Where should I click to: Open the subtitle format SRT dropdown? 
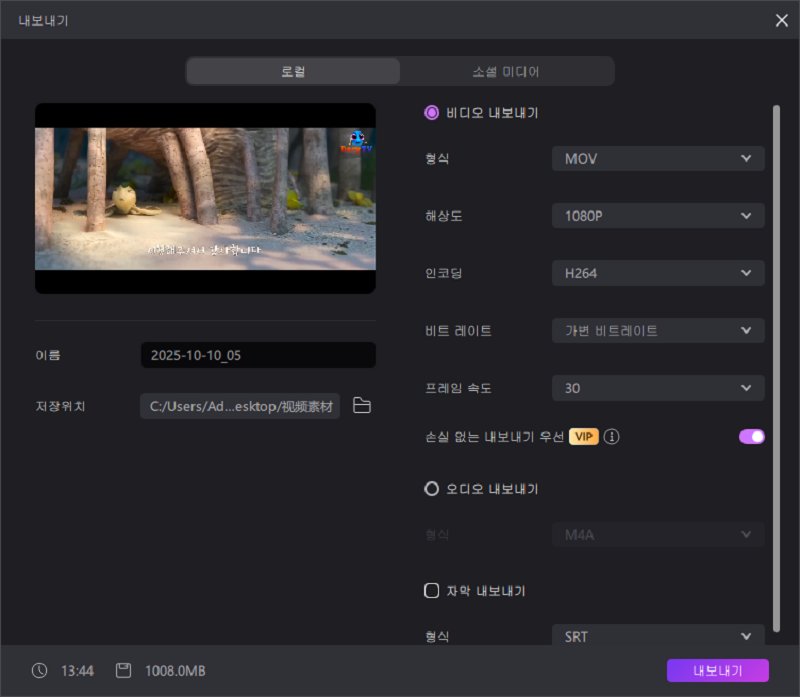658,636
